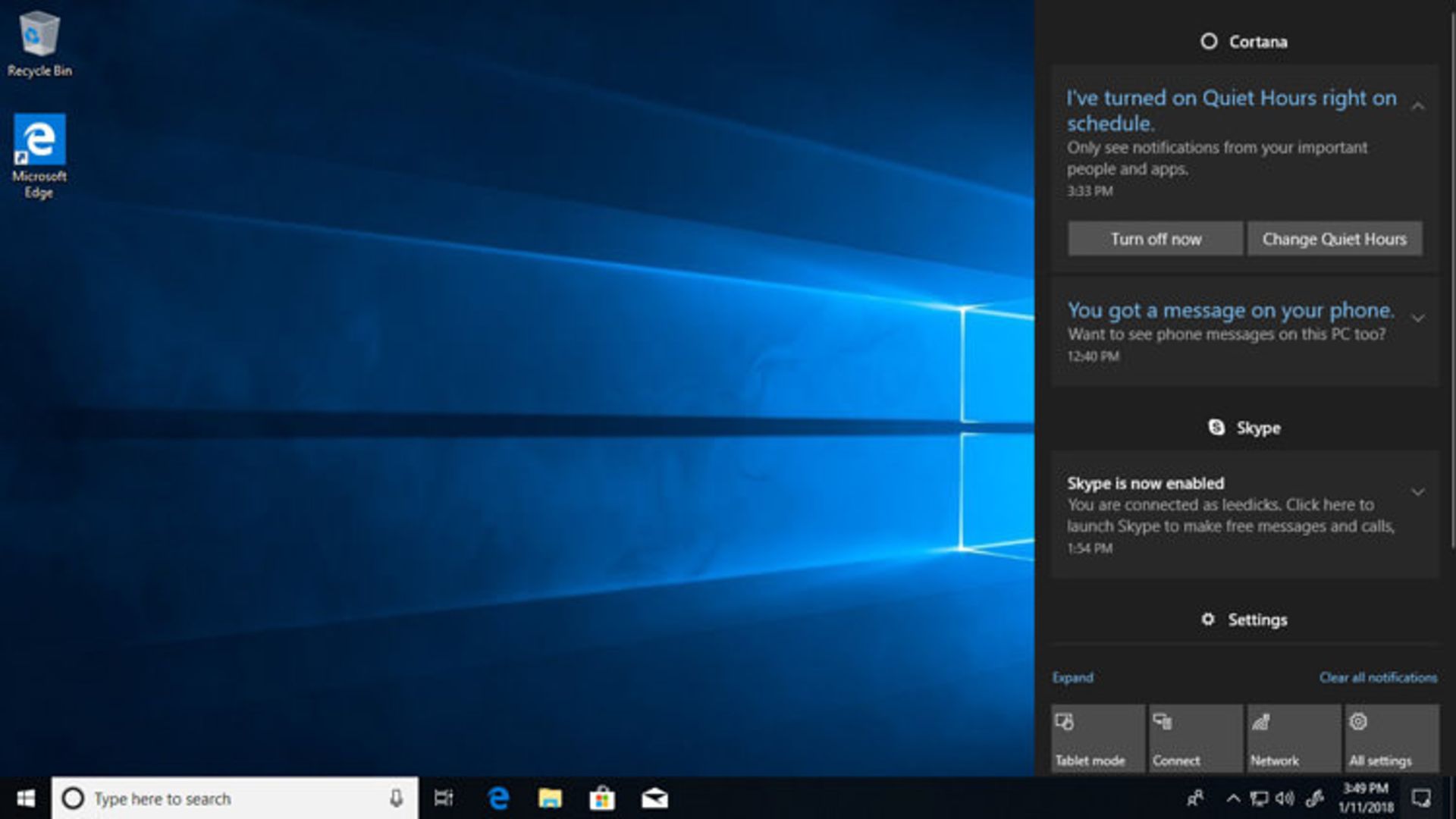
Task: Open the volume control in the system tray
Action: [1283, 799]
